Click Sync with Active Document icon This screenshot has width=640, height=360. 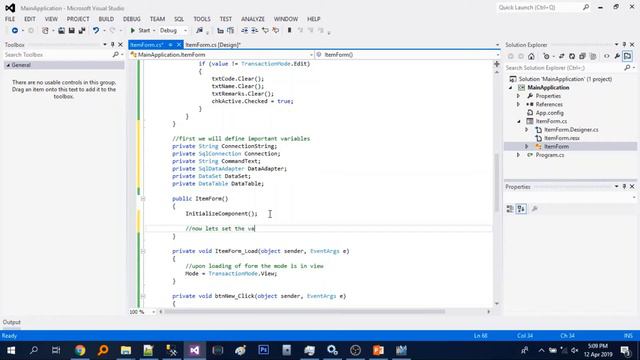[x=562, y=56]
